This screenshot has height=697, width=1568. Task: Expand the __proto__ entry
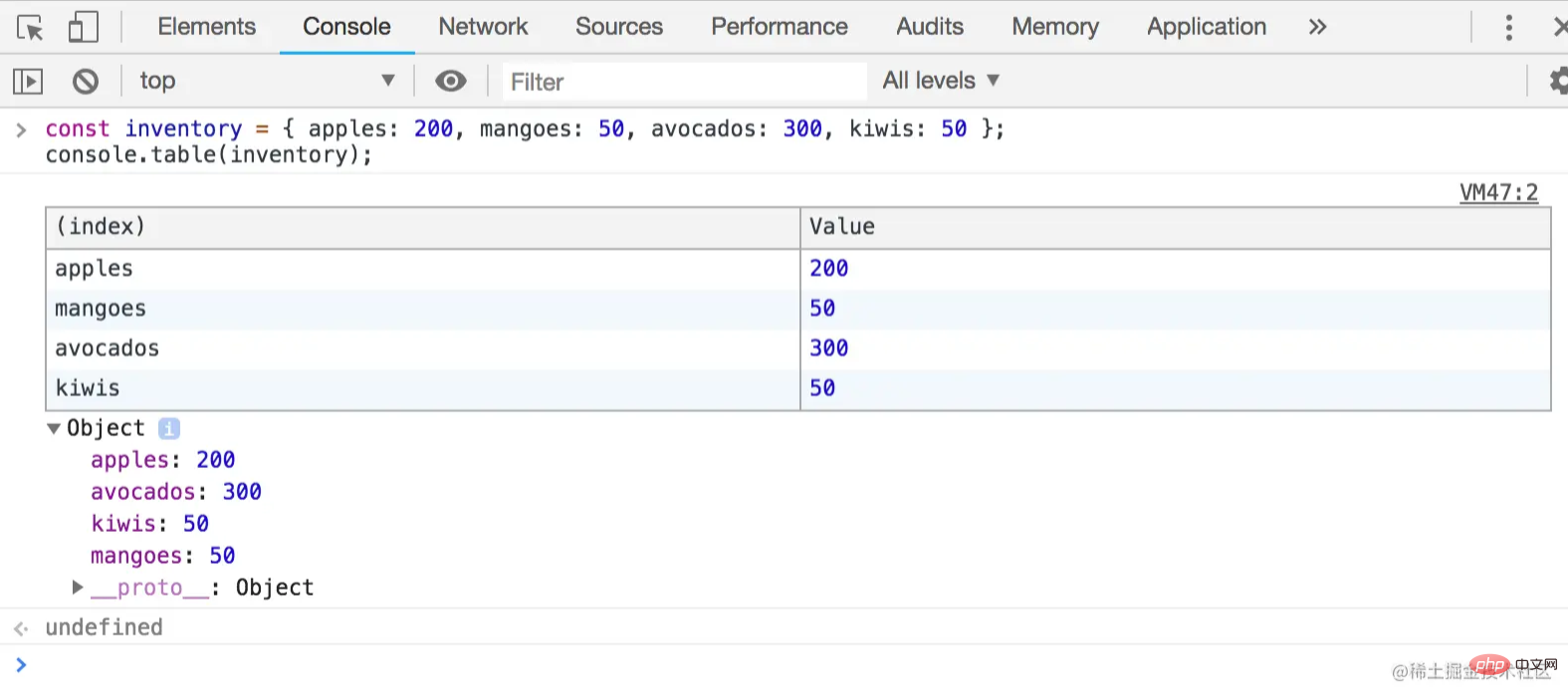[x=78, y=587]
